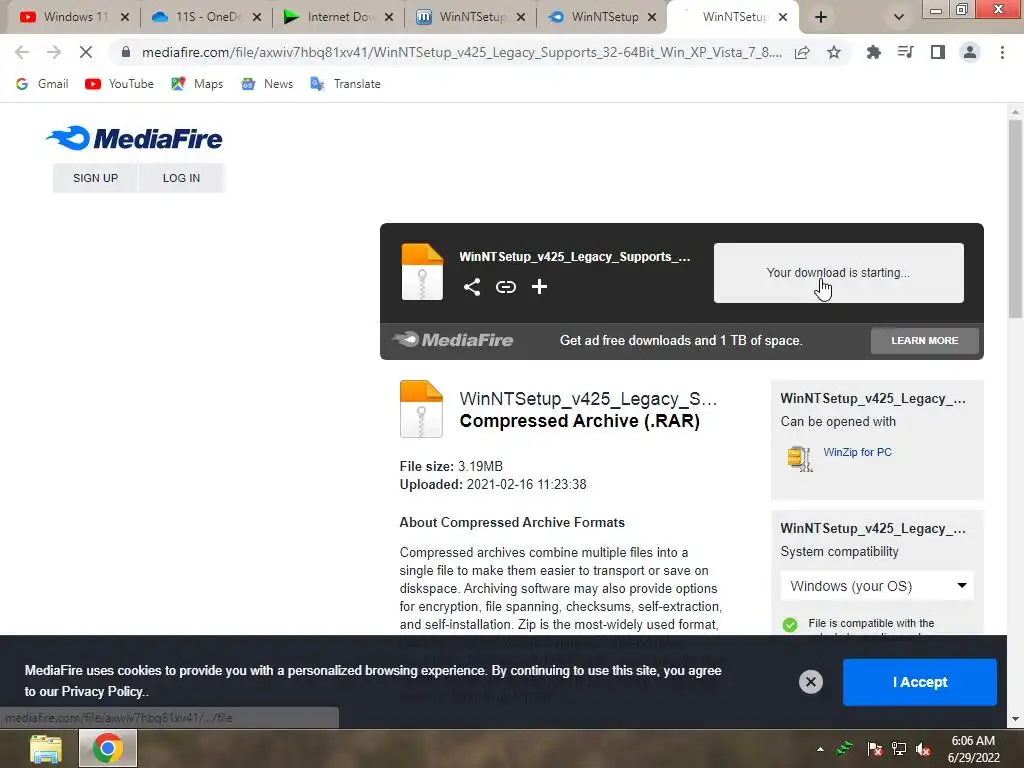Viewport: 1024px width, 768px height.
Task: Click the LEARN MORE button
Action: click(924, 340)
